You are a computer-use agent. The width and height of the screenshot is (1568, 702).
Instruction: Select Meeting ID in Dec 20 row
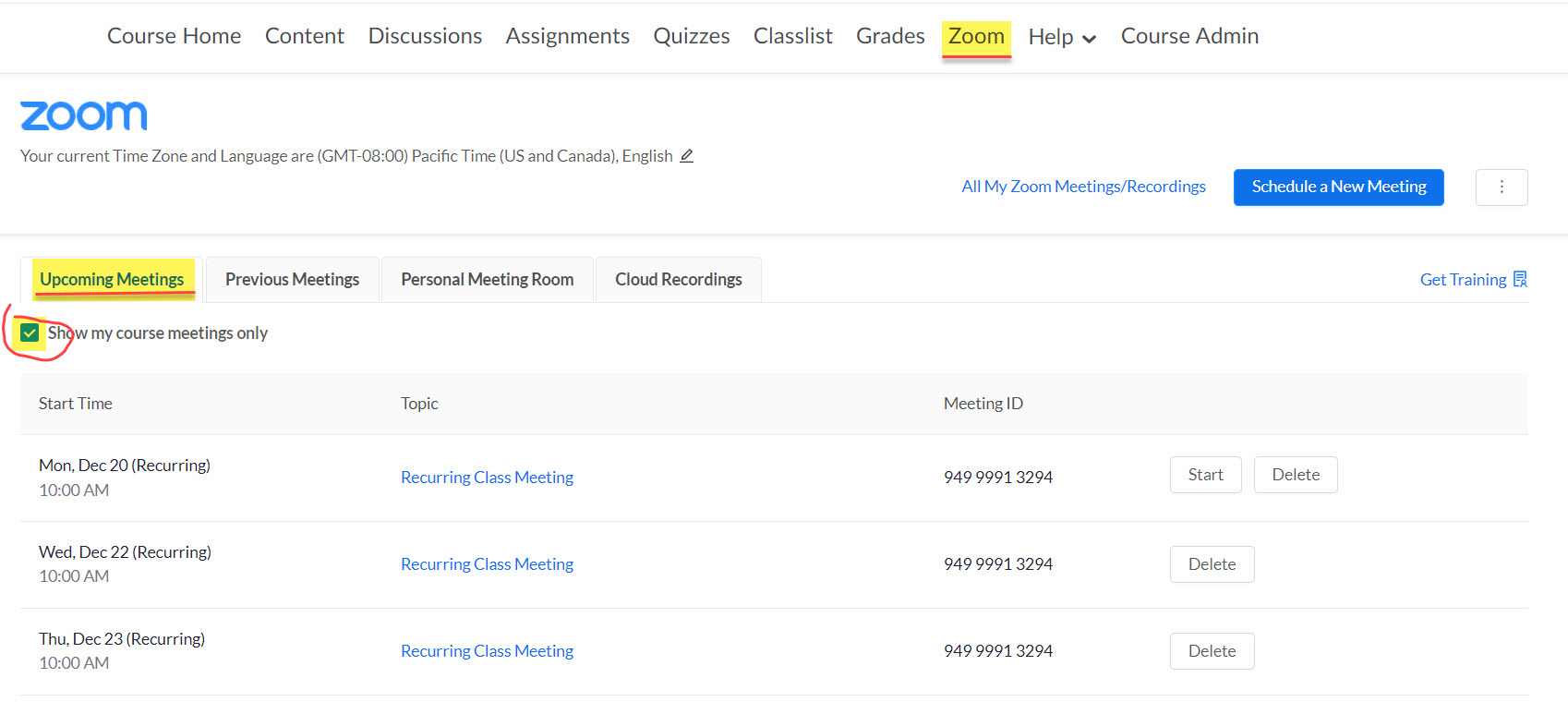coord(998,478)
